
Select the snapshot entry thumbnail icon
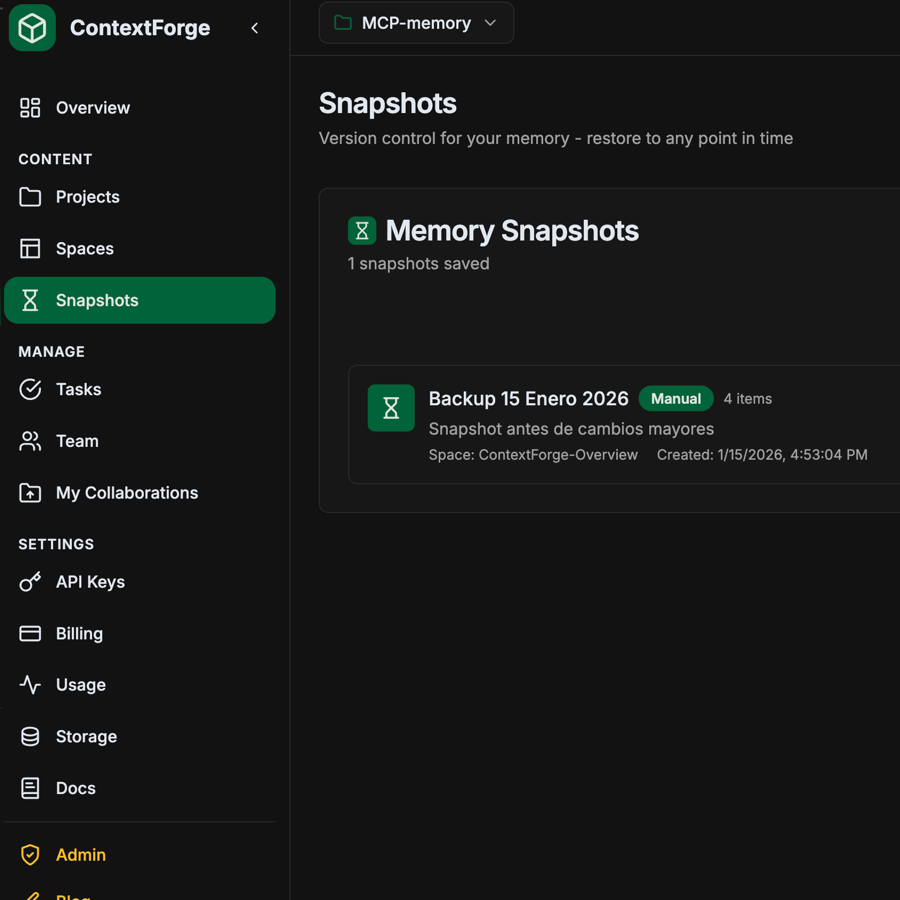[390, 408]
